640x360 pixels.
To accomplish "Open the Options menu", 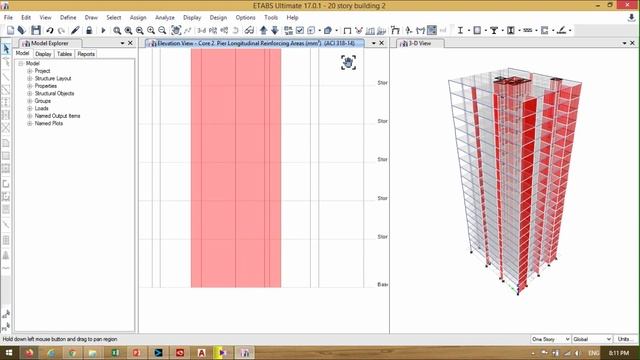I will (x=246, y=18).
